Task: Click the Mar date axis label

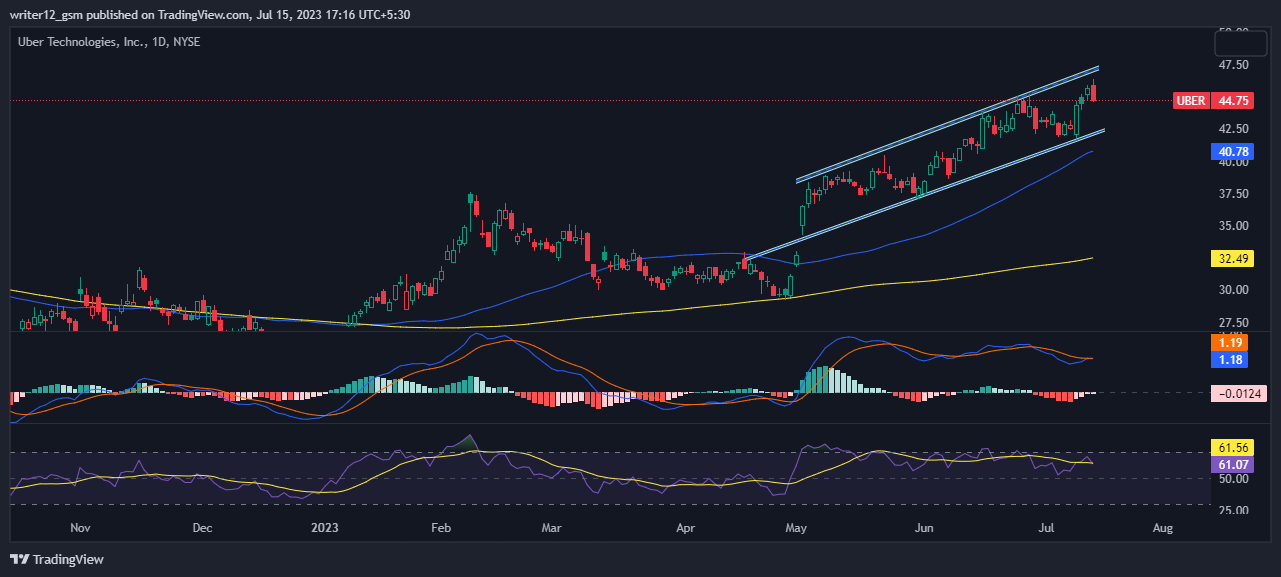Action: [x=552, y=526]
